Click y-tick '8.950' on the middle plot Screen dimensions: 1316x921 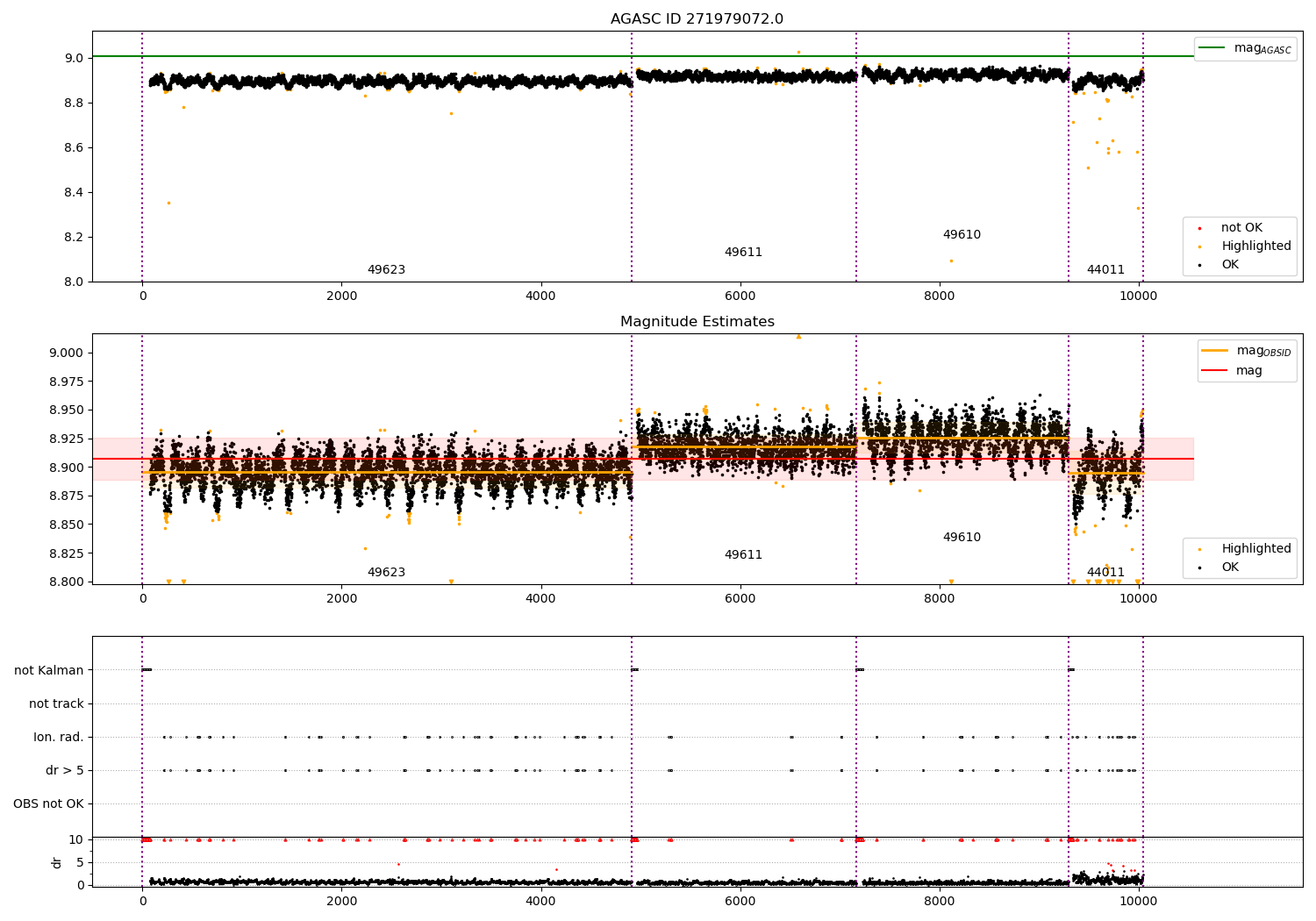coord(67,411)
